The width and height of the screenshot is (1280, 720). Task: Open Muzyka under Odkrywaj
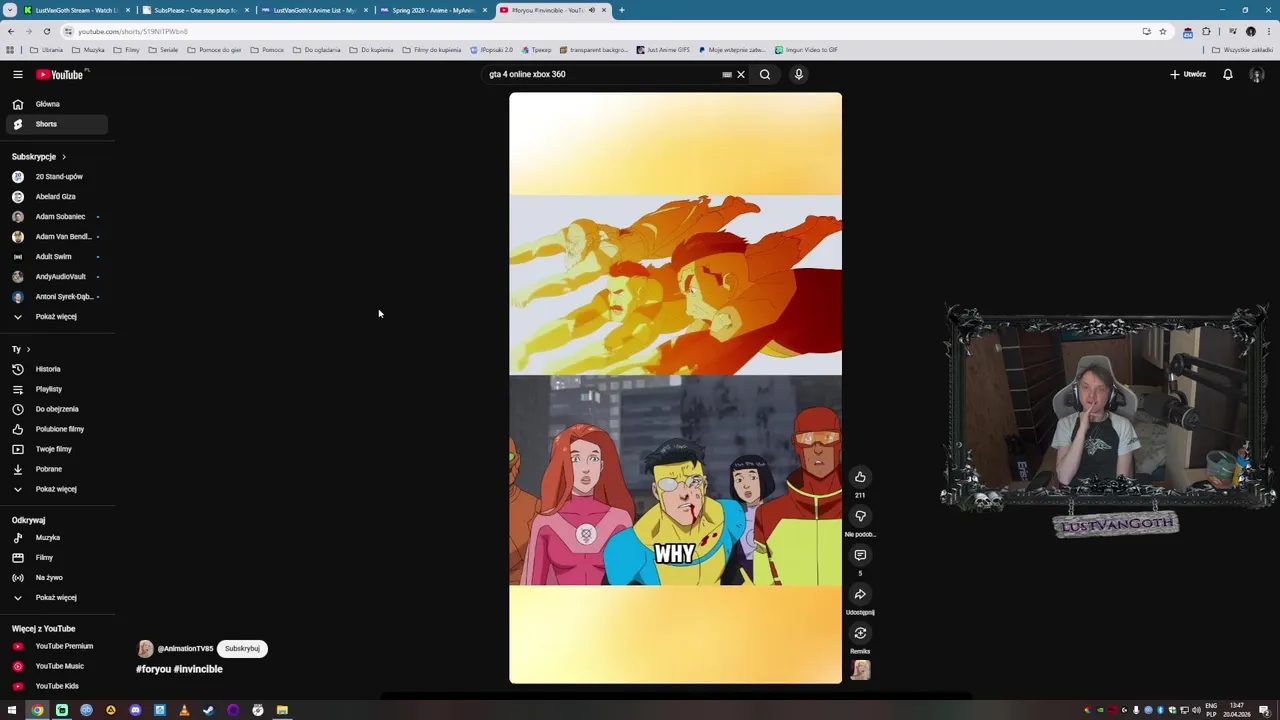tap(57, 538)
